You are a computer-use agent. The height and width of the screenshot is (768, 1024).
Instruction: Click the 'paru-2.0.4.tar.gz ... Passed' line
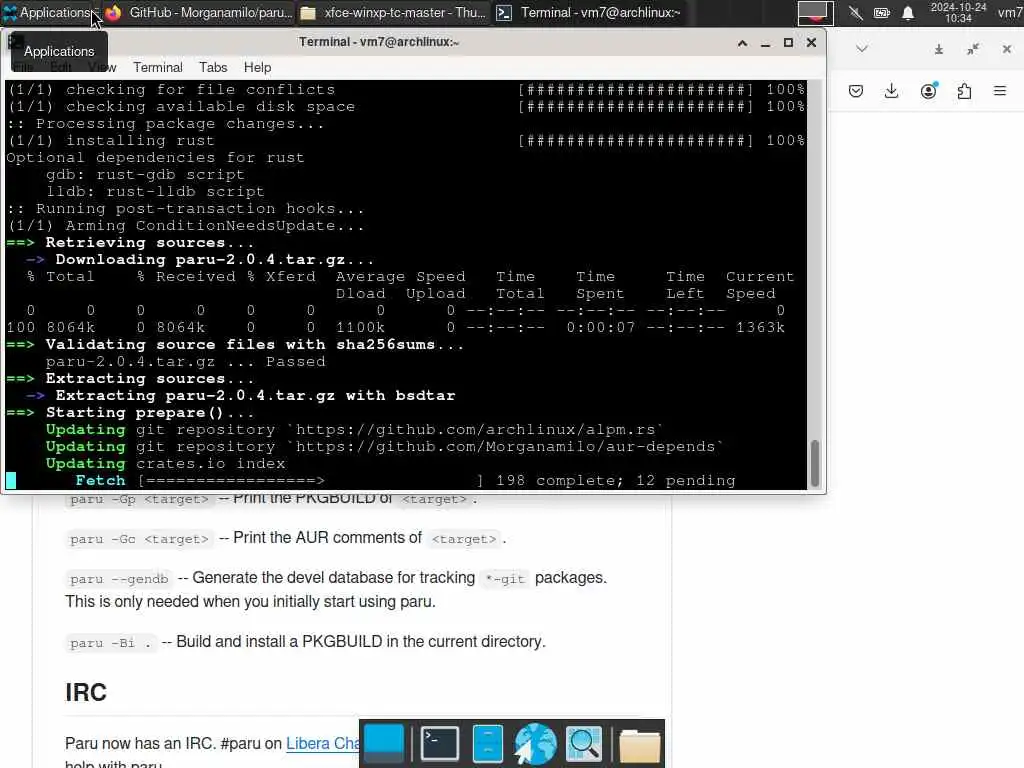click(x=185, y=361)
